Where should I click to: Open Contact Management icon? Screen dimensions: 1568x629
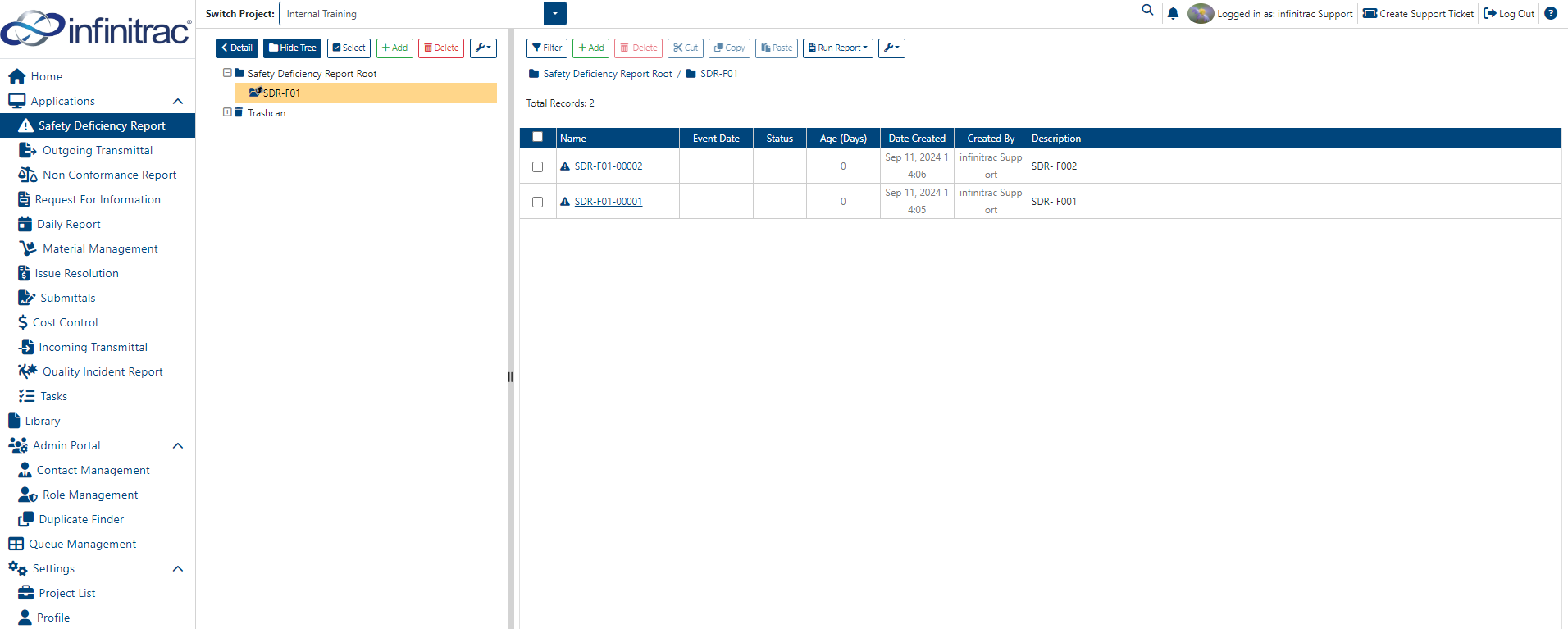[x=25, y=470]
